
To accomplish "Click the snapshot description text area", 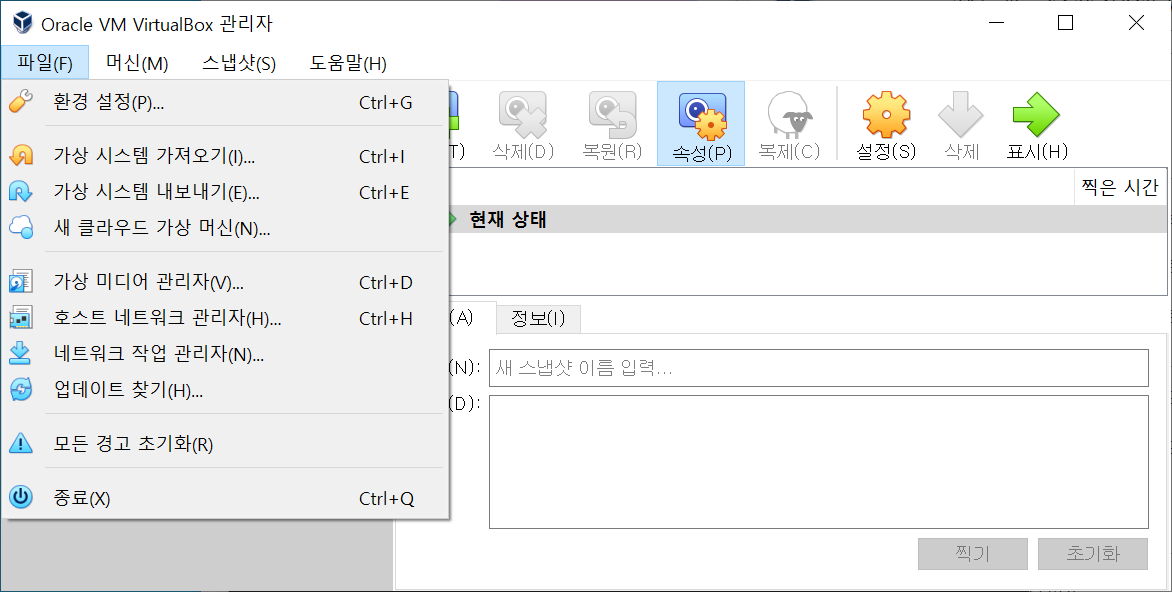I will tap(818, 462).
